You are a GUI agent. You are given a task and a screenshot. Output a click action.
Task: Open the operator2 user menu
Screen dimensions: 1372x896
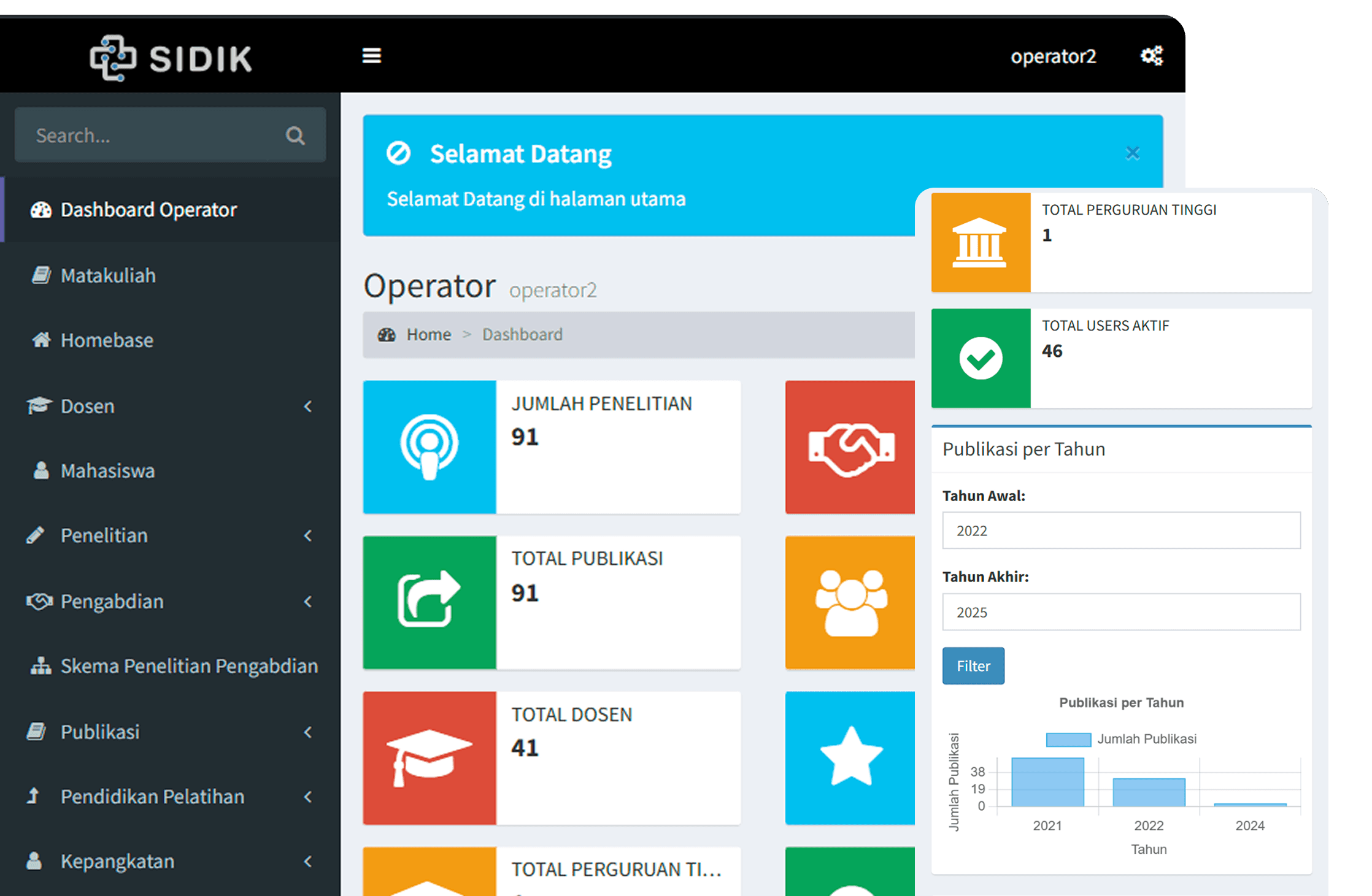tap(1053, 56)
